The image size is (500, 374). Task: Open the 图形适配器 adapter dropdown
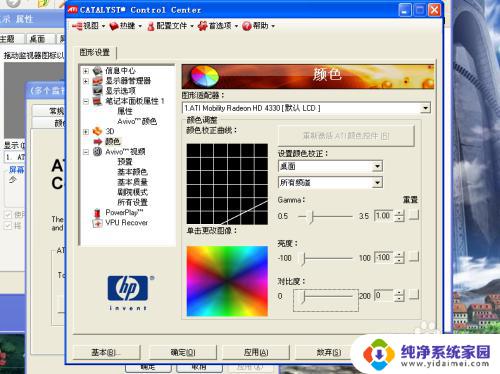click(425, 108)
